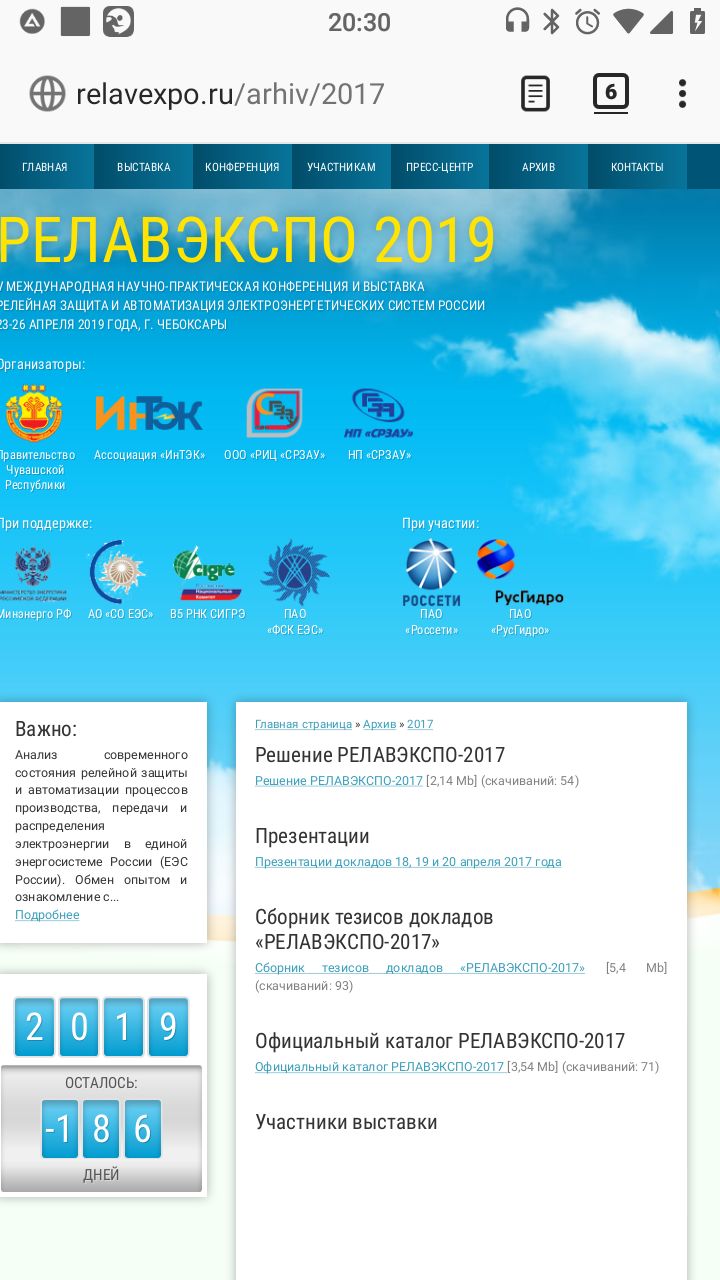Click the CIGRE logo
This screenshot has width=720, height=1280.
[x=206, y=575]
